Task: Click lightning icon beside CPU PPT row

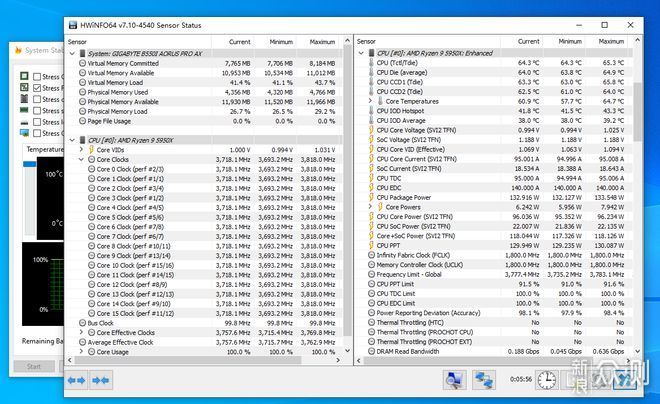Action: pyautogui.click(x=371, y=245)
